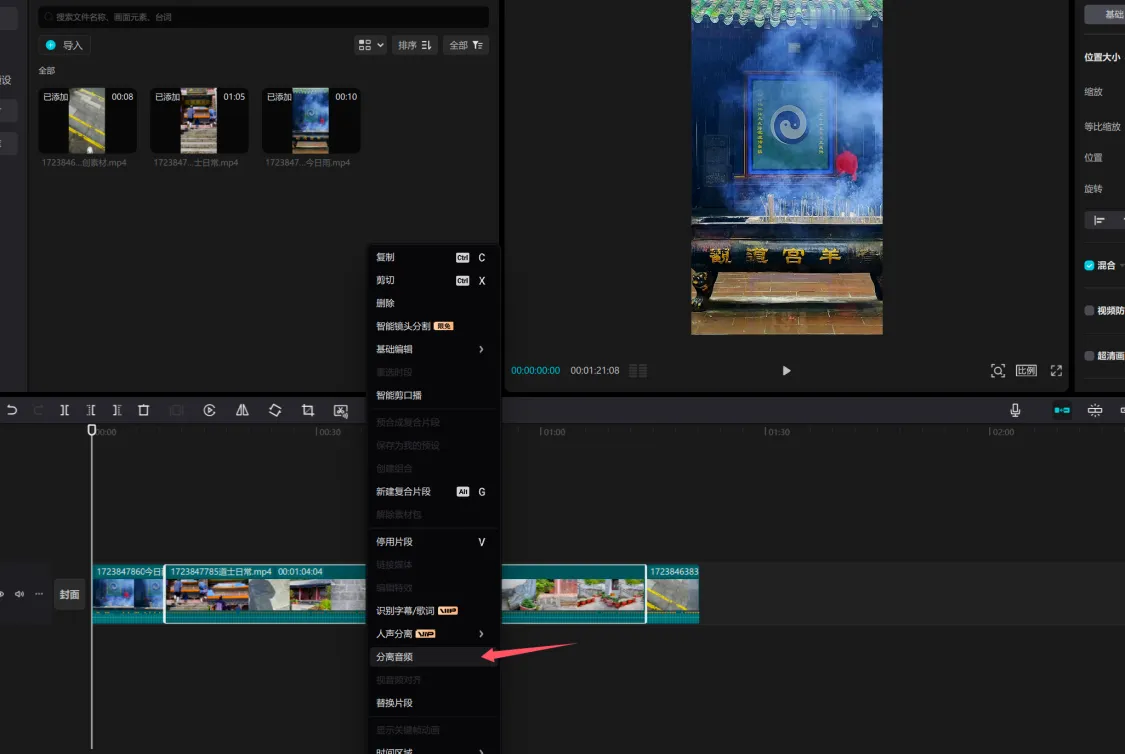Click the mirror flip icon
The width and height of the screenshot is (1125, 754).
pos(242,410)
